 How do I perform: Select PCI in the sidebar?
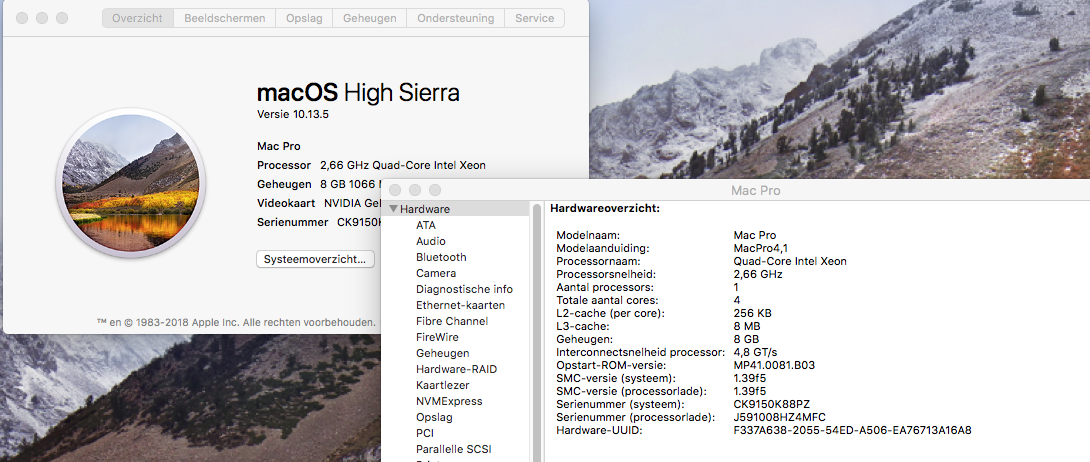[x=425, y=433]
